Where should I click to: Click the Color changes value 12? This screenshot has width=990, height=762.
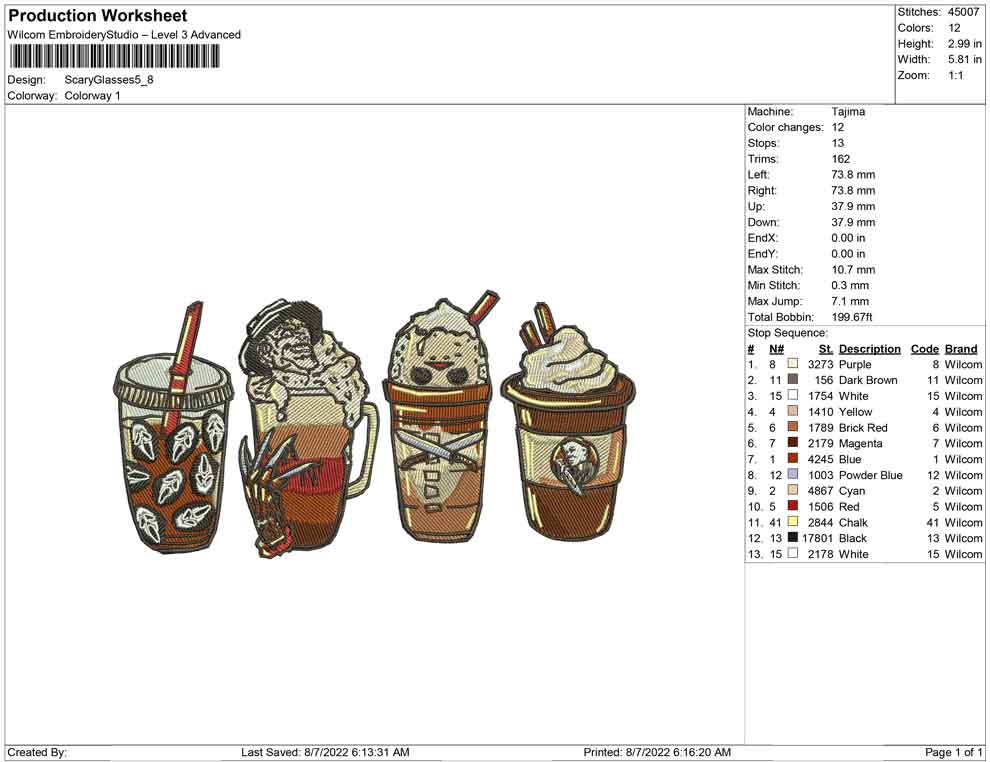pos(838,127)
